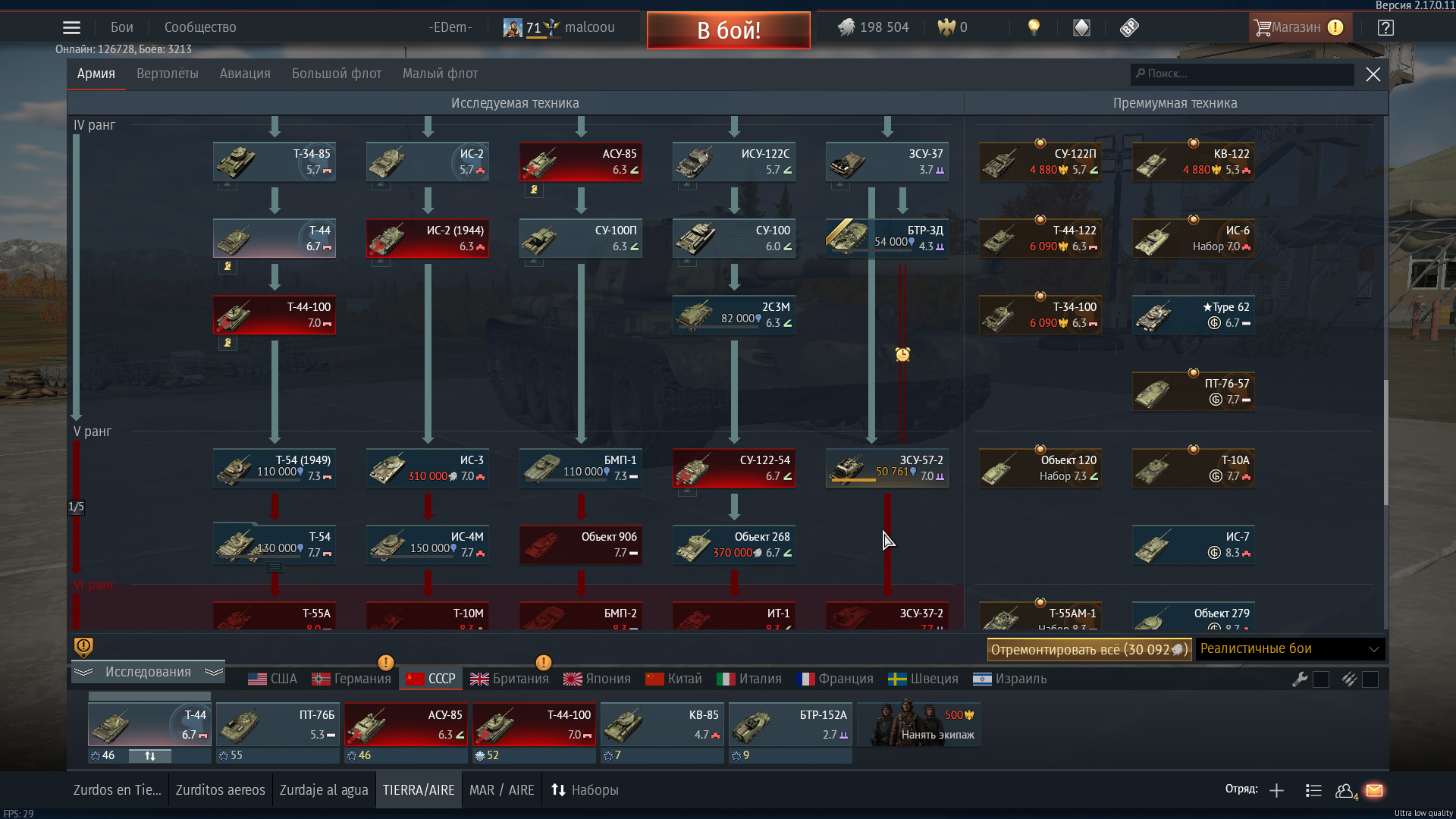The height and width of the screenshot is (819, 1456).
Task: Expand group under СУ-100 card
Action: click(x=687, y=261)
